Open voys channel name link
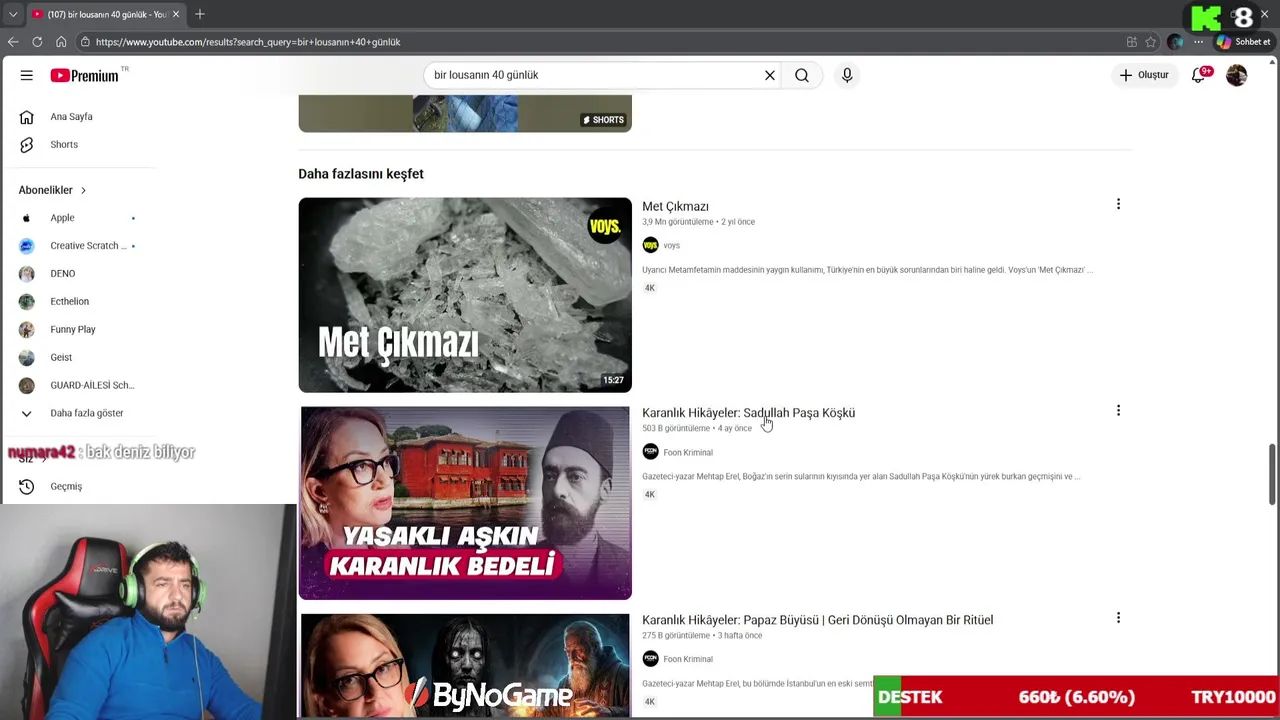 click(x=671, y=246)
